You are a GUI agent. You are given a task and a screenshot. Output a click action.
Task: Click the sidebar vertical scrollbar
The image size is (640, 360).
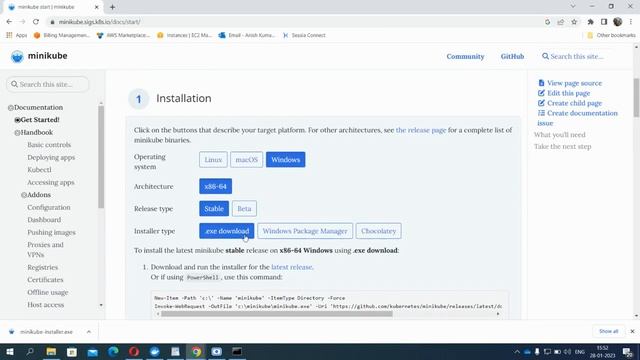coord(101,157)
